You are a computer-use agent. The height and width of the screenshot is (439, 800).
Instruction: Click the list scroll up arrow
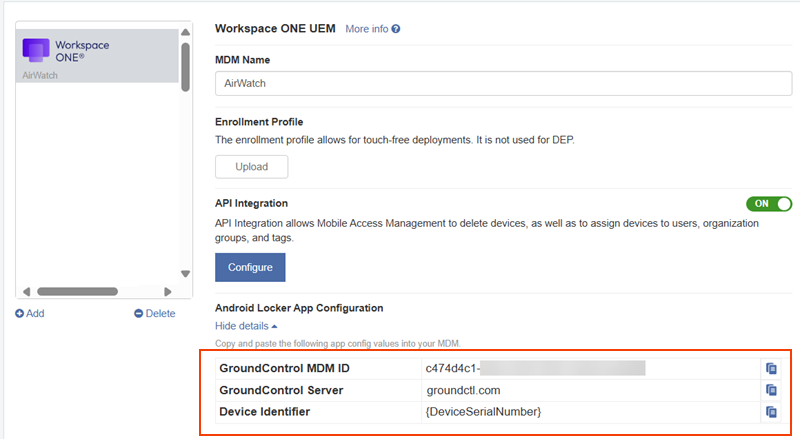tap(185, 32)
